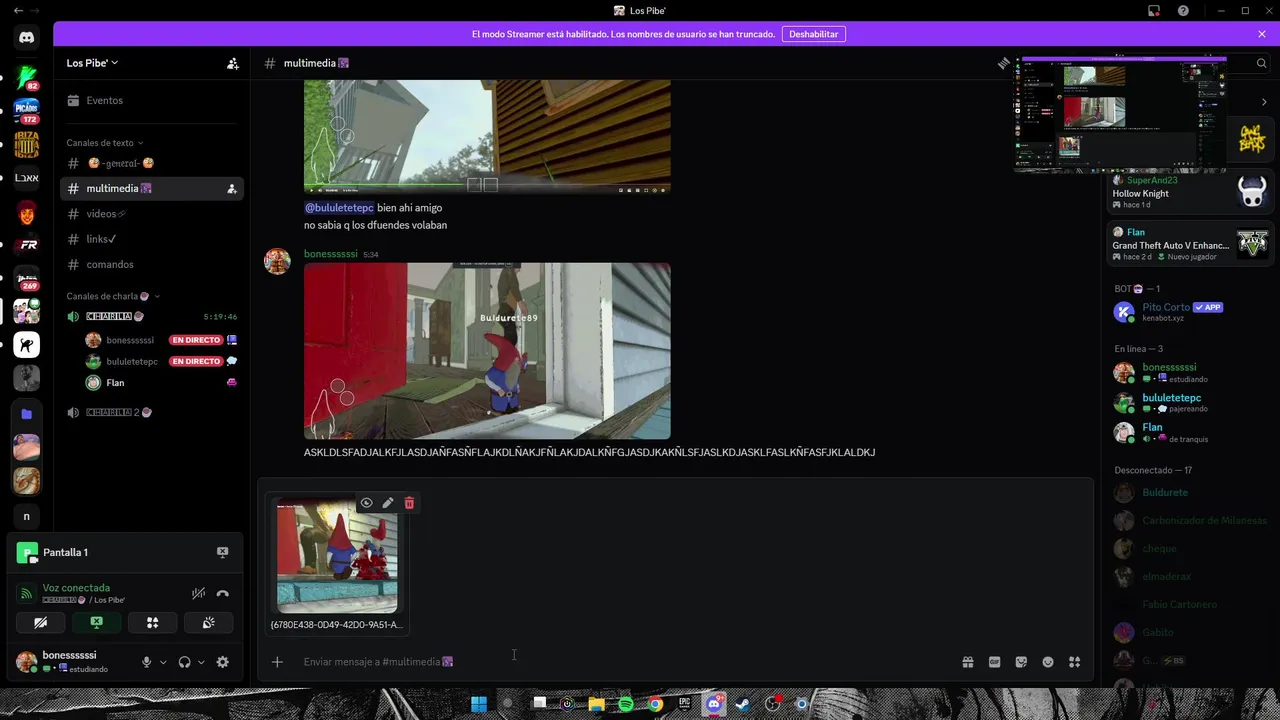
Task: Open the apps launcher in message bar
Action: 1075,662
